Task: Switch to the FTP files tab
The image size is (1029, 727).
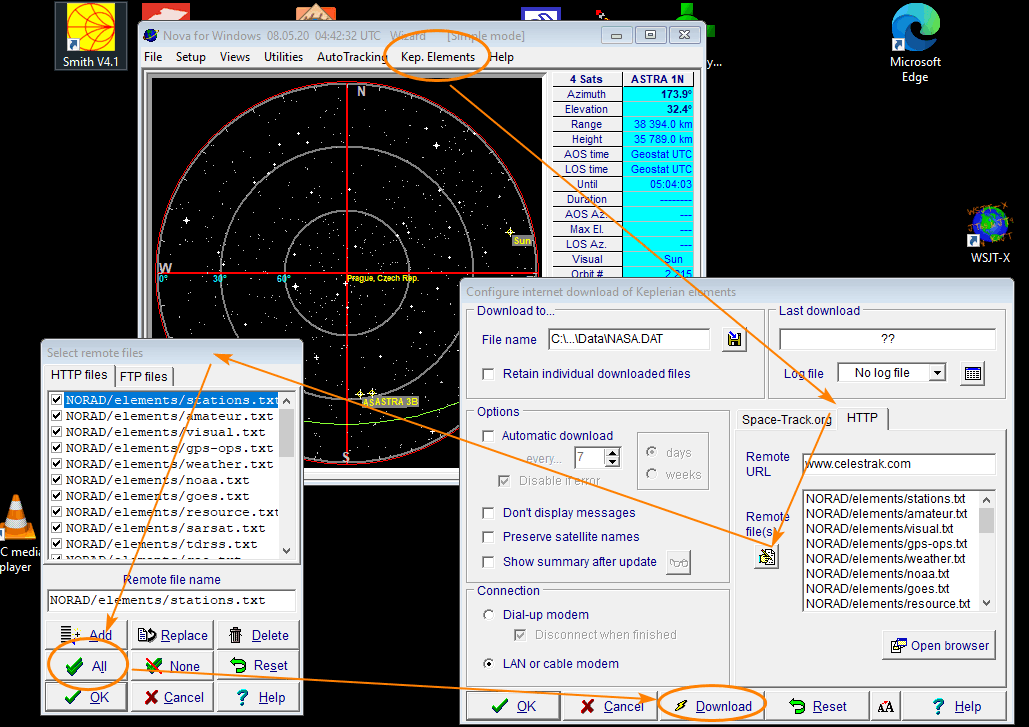Action: point(144,376)
